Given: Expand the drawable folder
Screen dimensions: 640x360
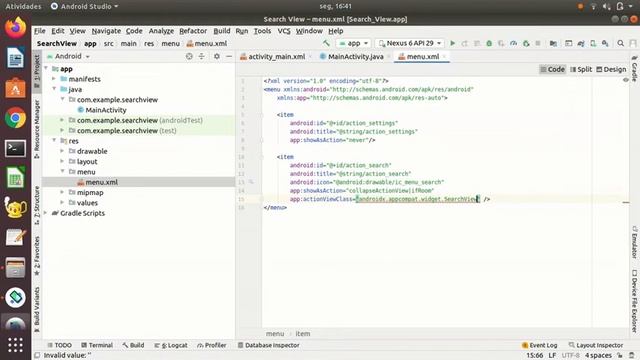Looking at the screenshot, I should [x=62, y=151].
